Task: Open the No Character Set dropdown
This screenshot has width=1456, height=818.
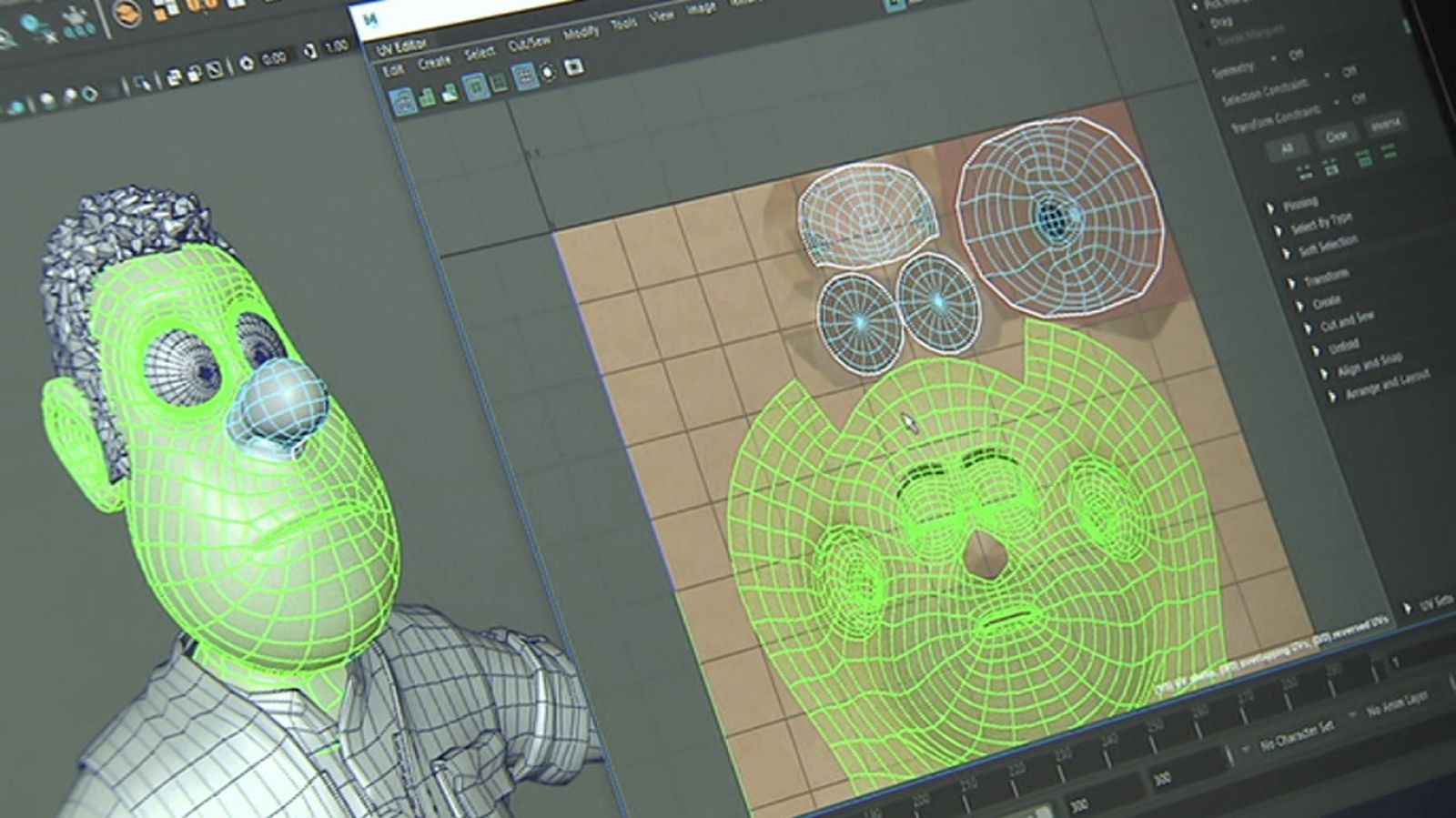Action: coord(1289,733)
